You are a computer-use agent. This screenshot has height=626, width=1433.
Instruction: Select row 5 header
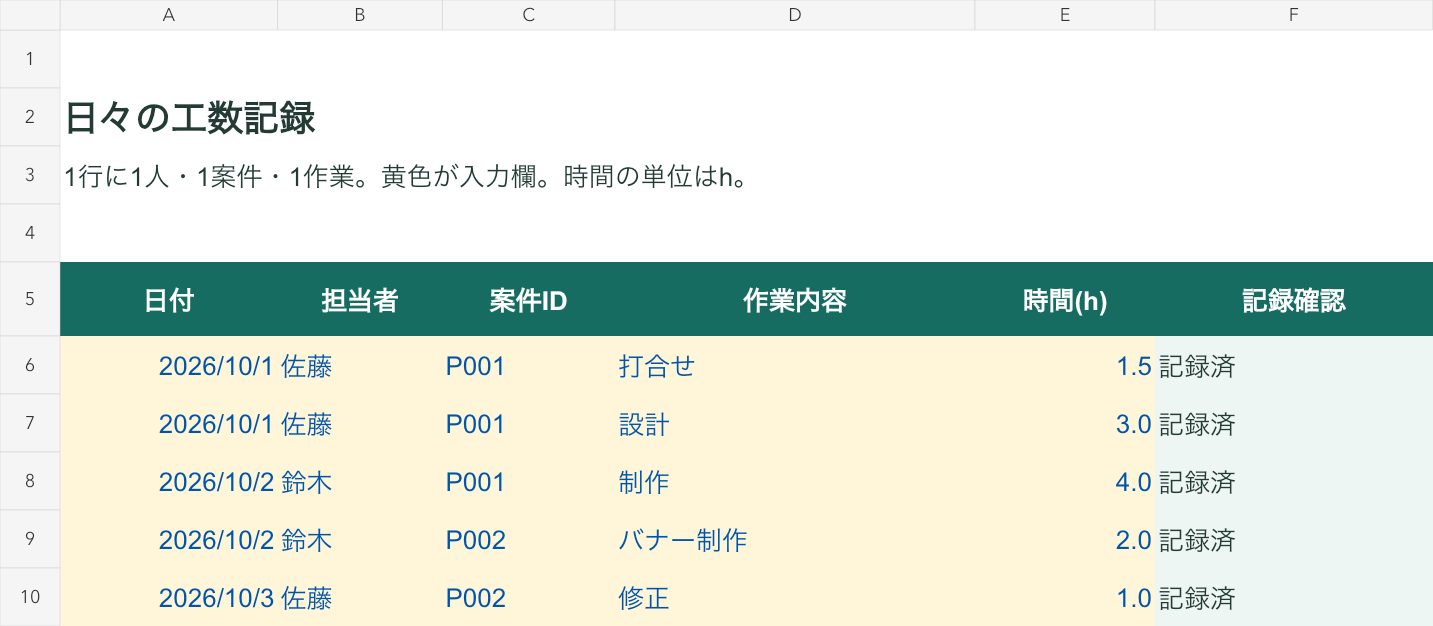point(30,299)
